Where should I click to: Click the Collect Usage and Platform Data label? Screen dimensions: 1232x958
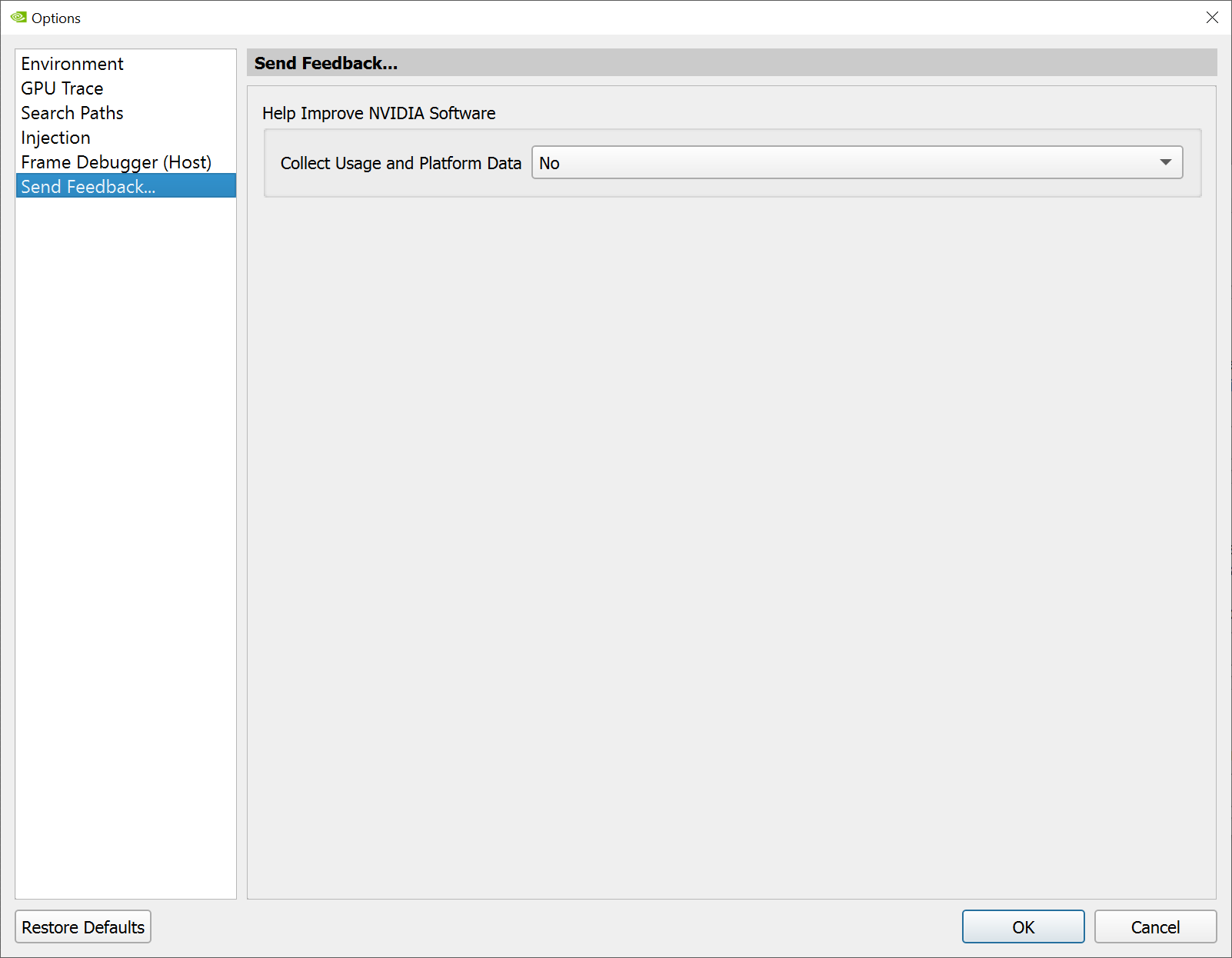[x=400, y=163]
